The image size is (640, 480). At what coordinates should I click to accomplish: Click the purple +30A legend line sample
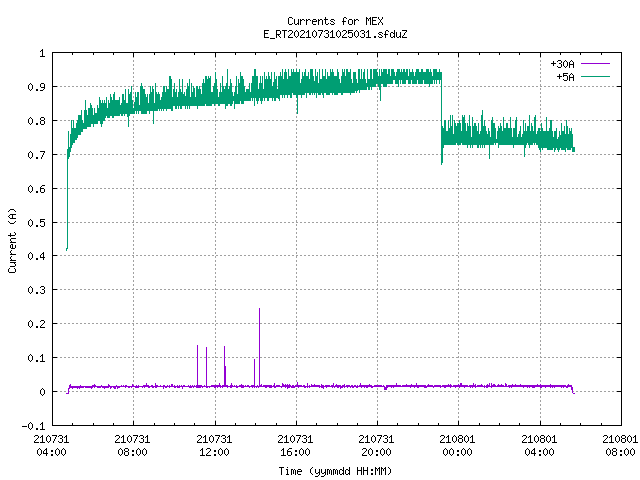tap(595, 64)
